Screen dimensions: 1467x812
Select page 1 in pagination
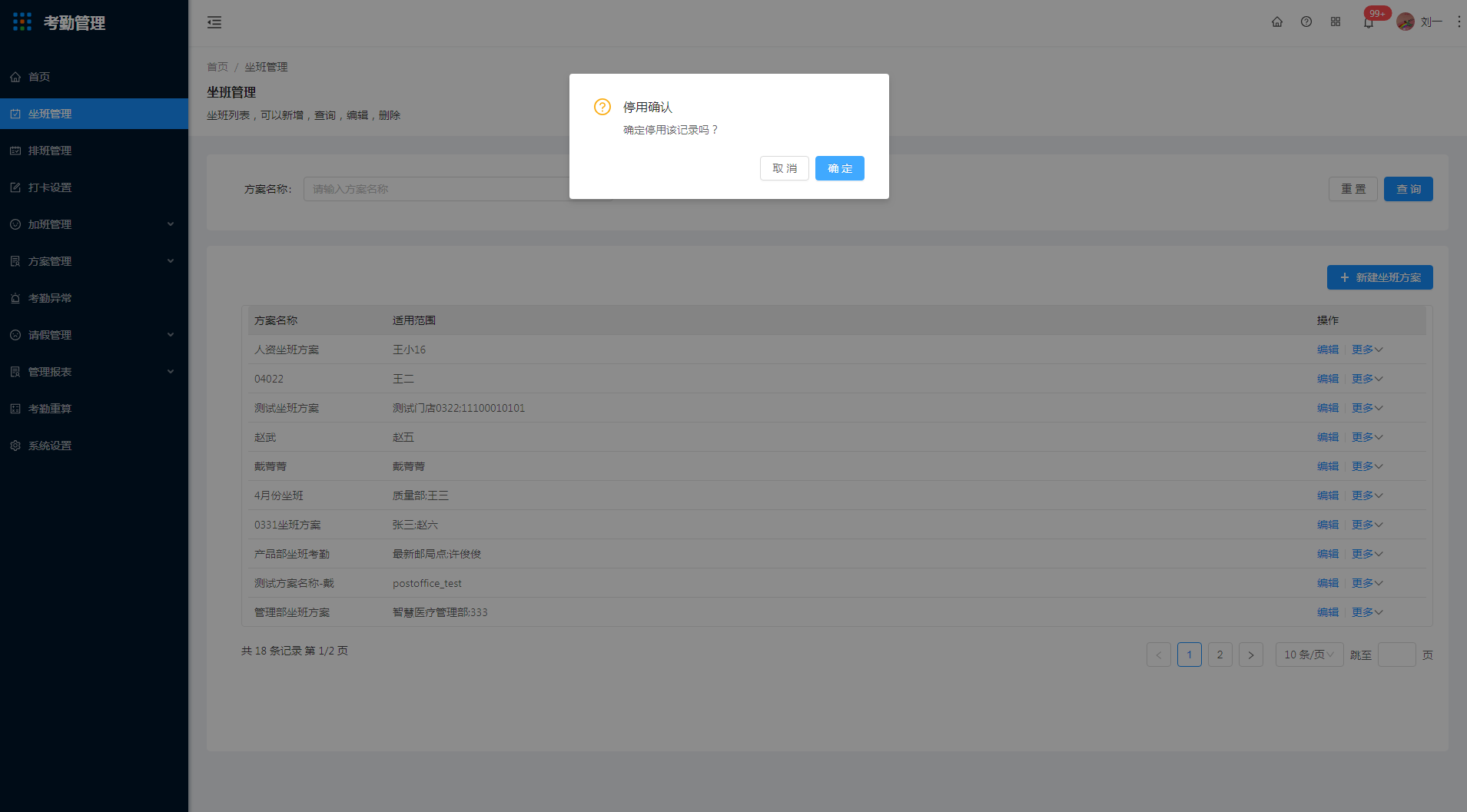[1190, 655]
